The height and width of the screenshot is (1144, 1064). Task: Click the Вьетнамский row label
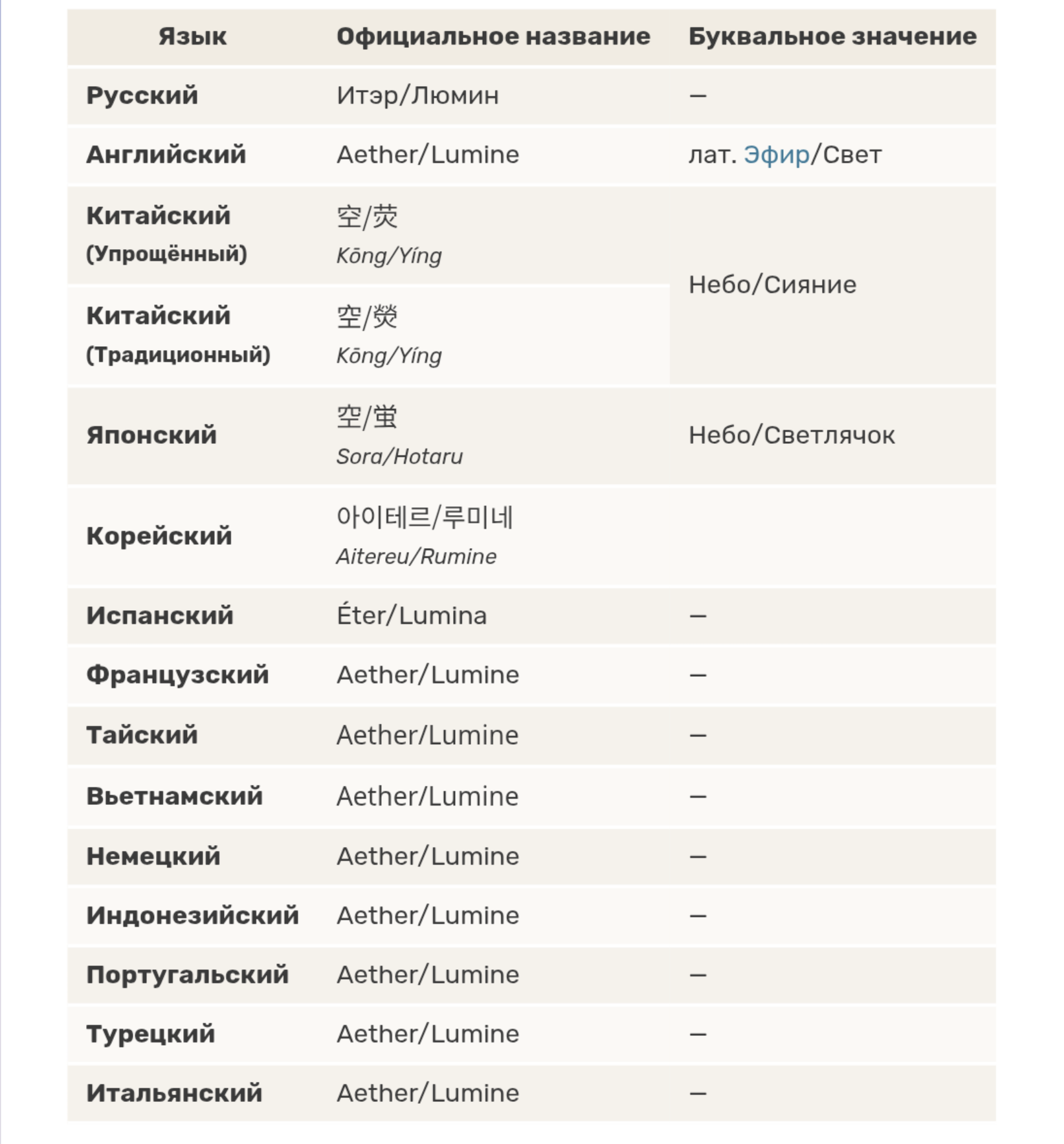pyautogui.click(x=175, y=797)
